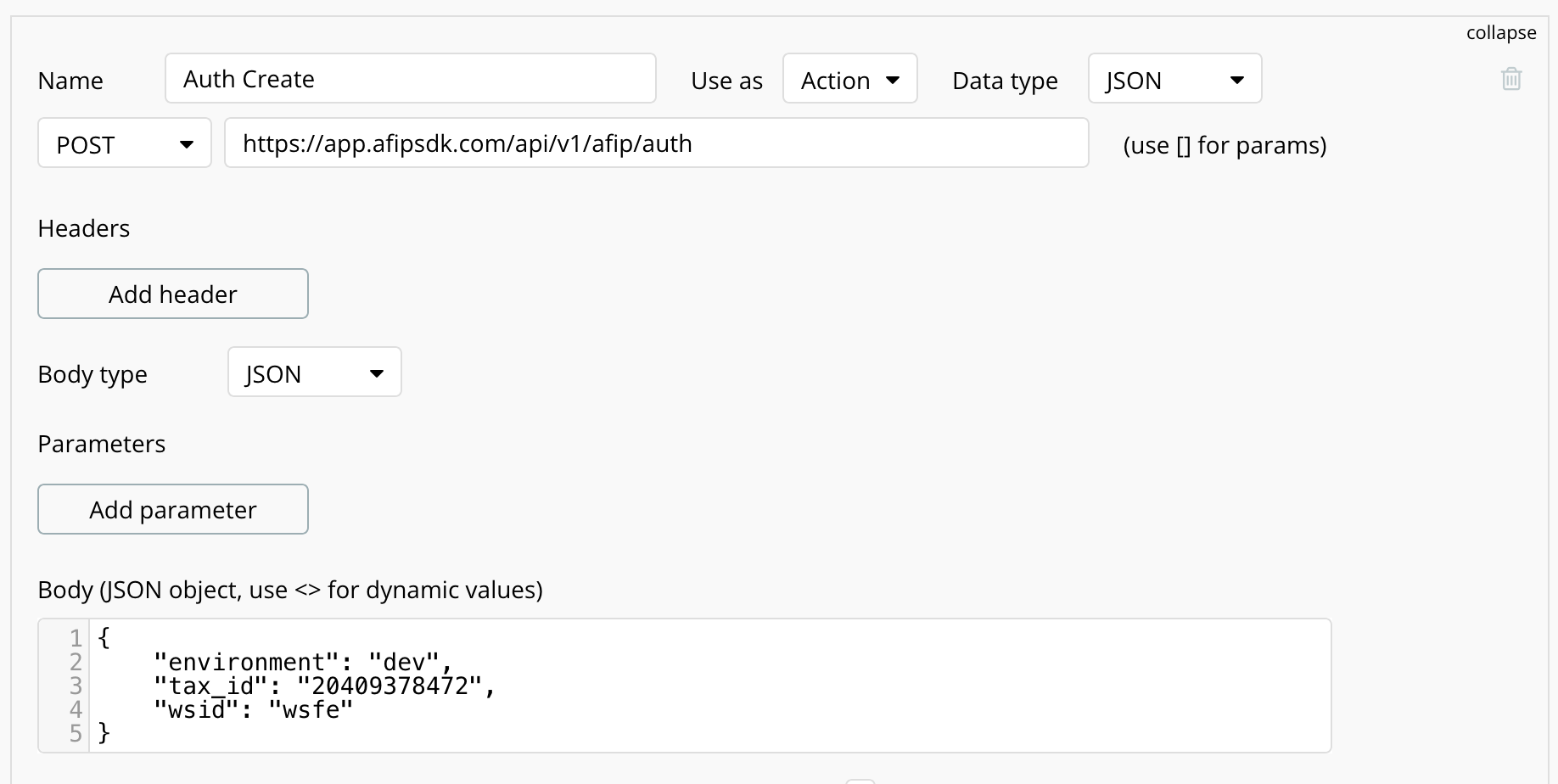Expand the Body type JSON dropdown

click(x=314, y=372)
